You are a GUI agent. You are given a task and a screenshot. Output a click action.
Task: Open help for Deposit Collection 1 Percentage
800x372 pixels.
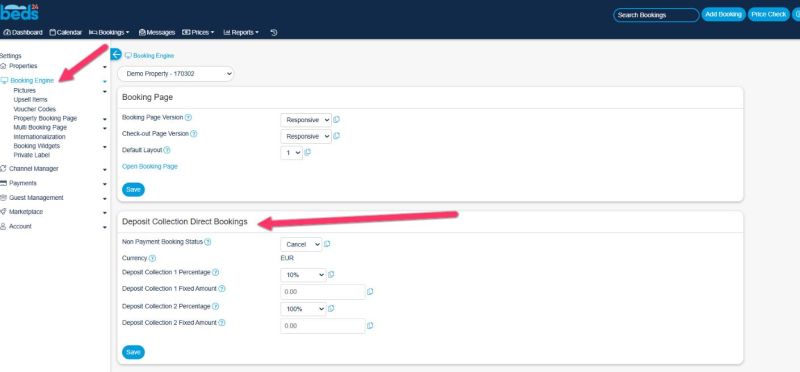215,272
